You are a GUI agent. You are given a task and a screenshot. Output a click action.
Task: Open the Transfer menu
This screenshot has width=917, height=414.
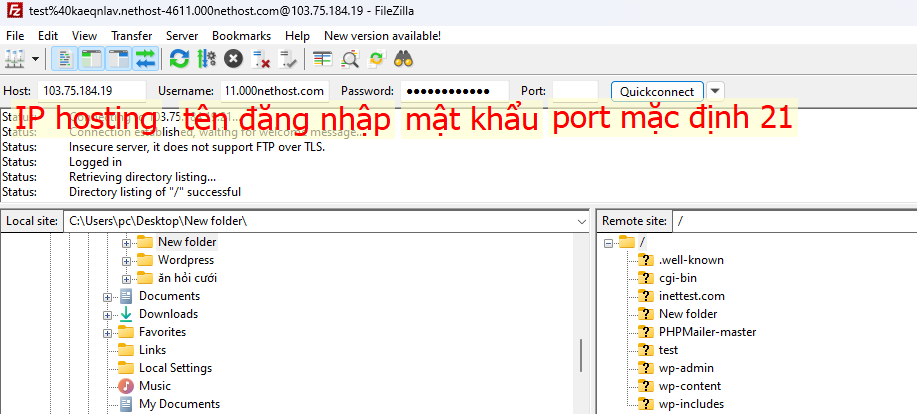tap(131, 35)
